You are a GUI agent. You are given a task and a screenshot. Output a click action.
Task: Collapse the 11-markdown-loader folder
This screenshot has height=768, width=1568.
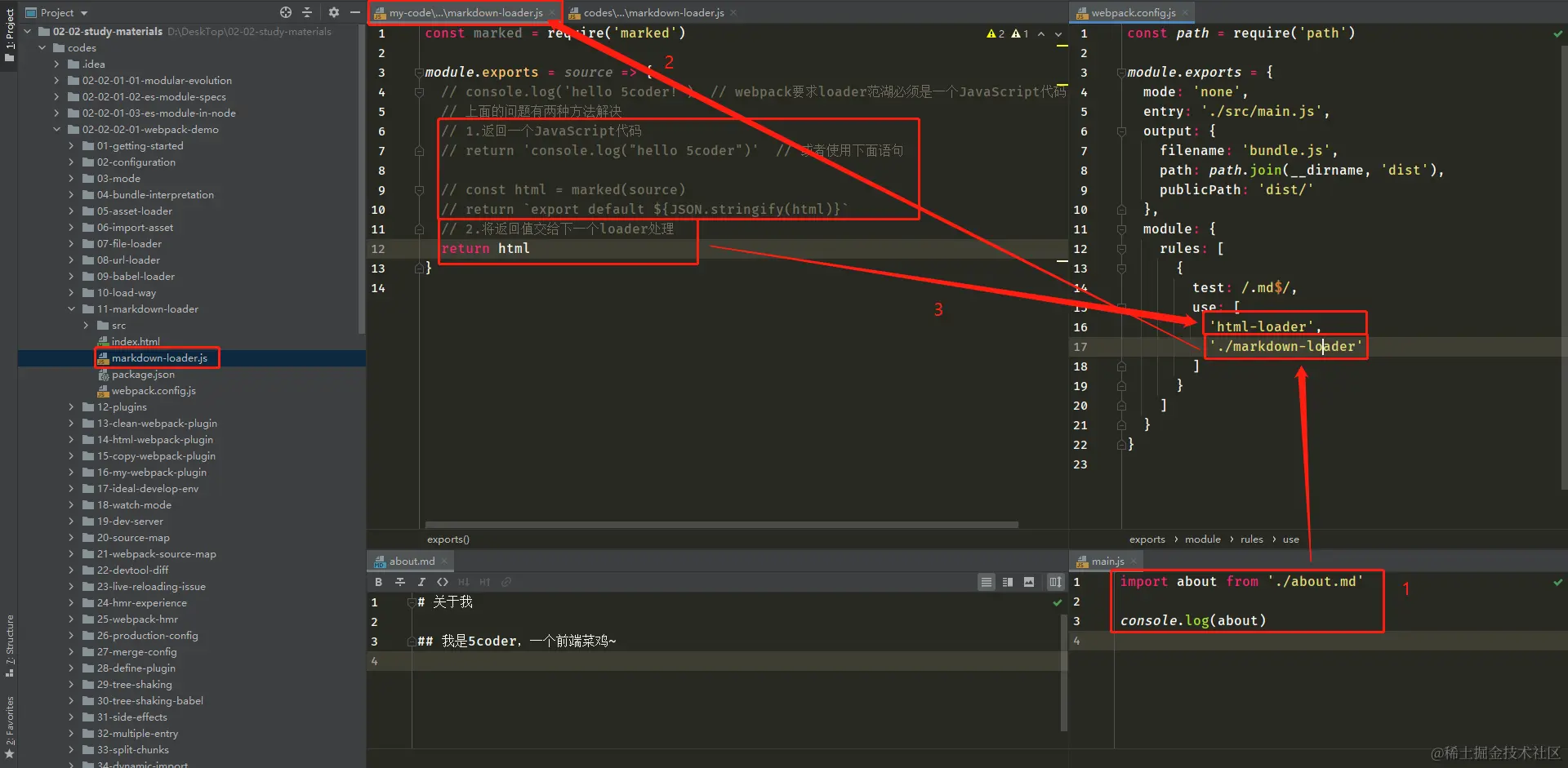coord(72,309)
